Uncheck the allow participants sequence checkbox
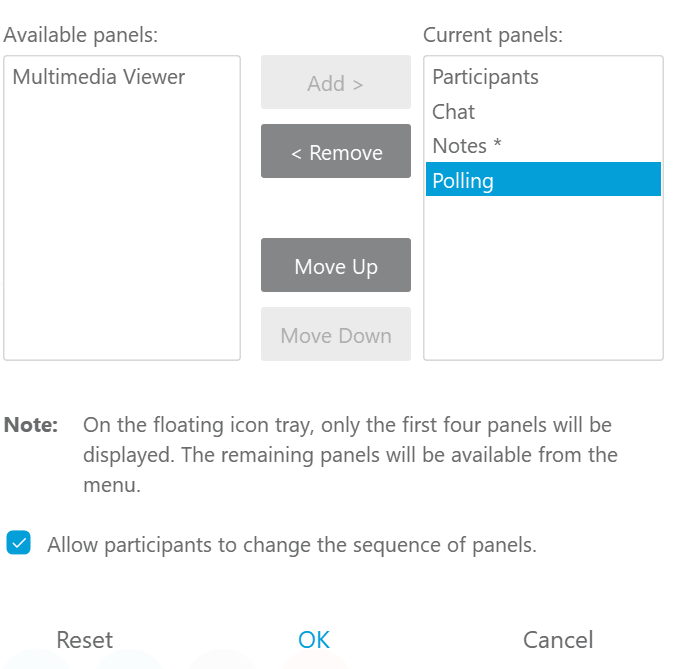The height and width of the screenshot is (669, 681). (x=18, y=544)
